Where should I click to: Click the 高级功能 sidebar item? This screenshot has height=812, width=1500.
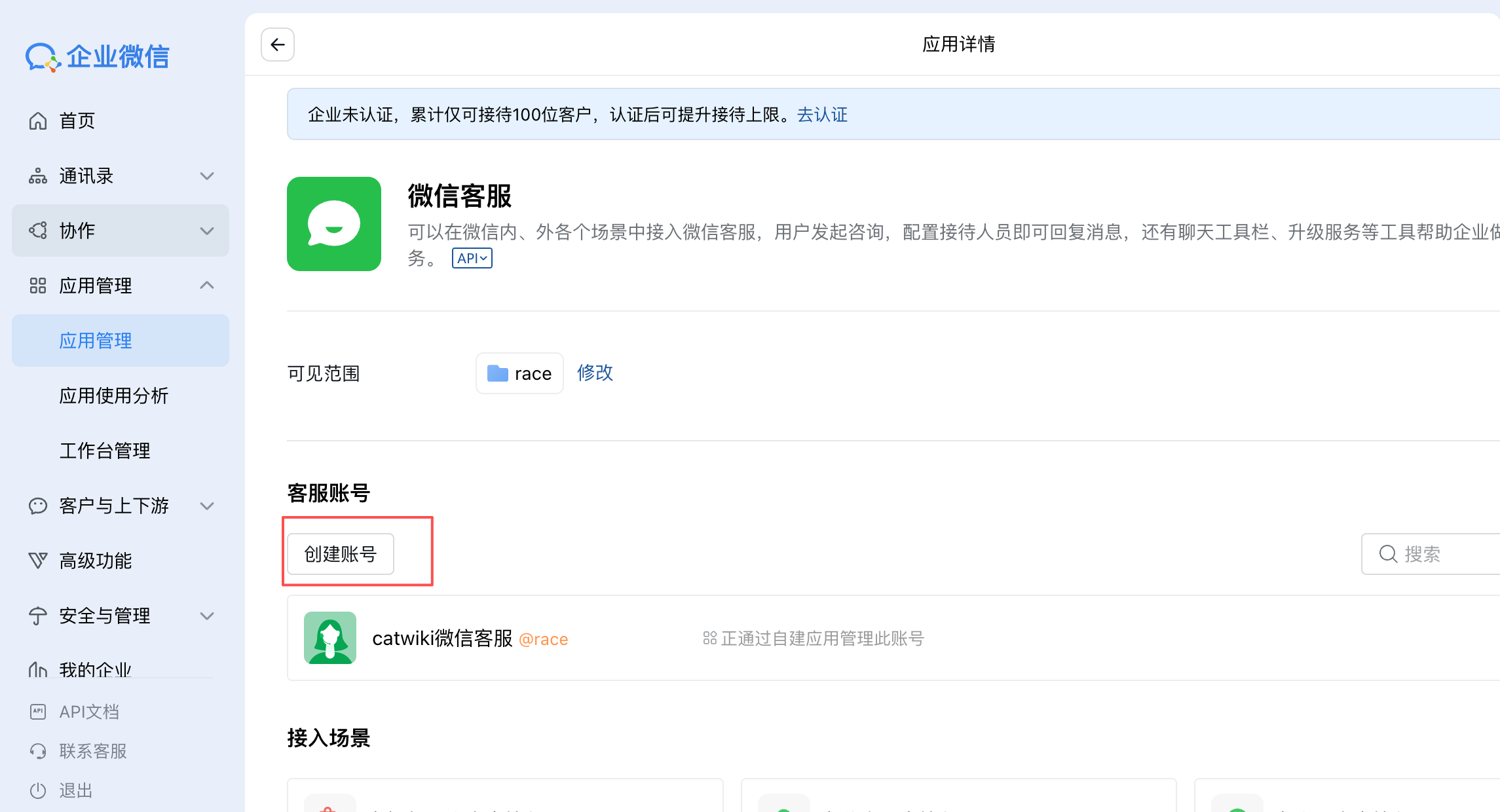pyautogui.click(x=95, y=561)
